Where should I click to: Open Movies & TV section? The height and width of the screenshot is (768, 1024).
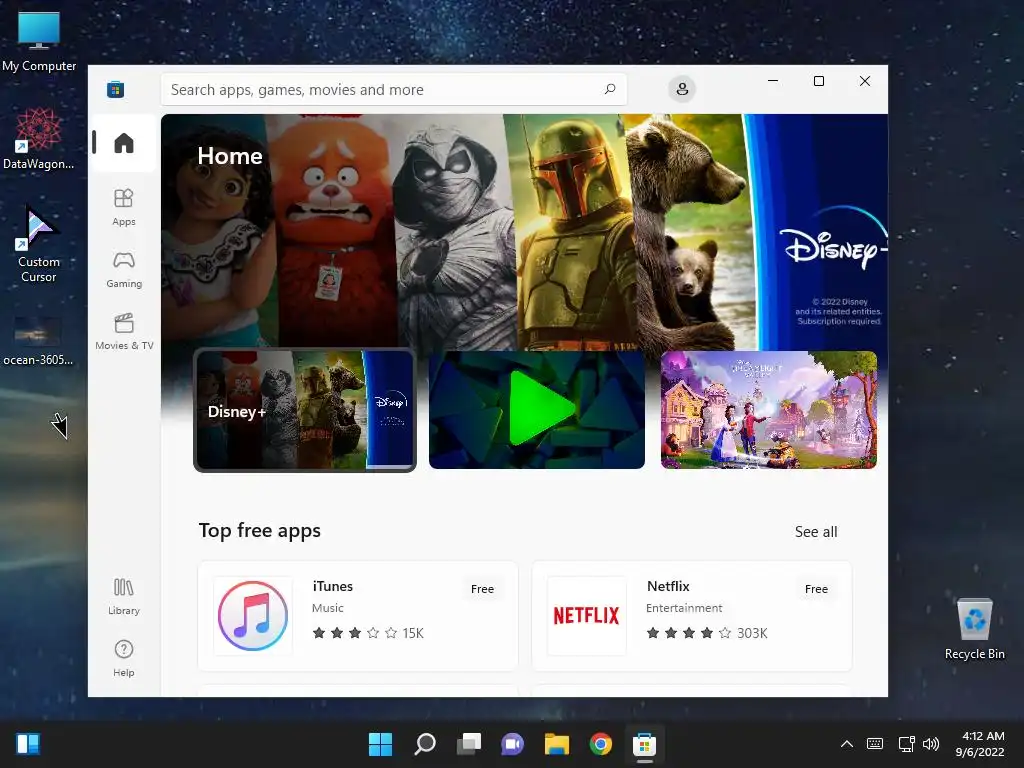point(124,331)
